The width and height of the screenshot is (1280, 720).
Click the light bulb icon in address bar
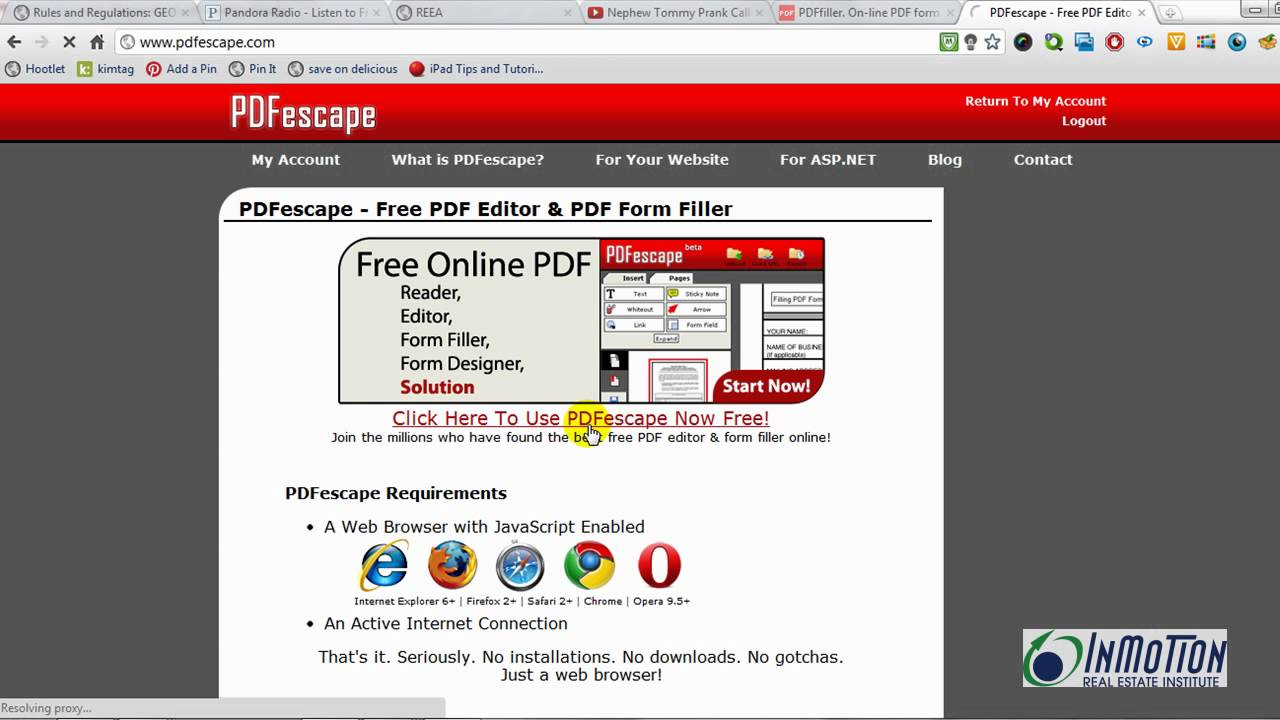coord(970,42)
